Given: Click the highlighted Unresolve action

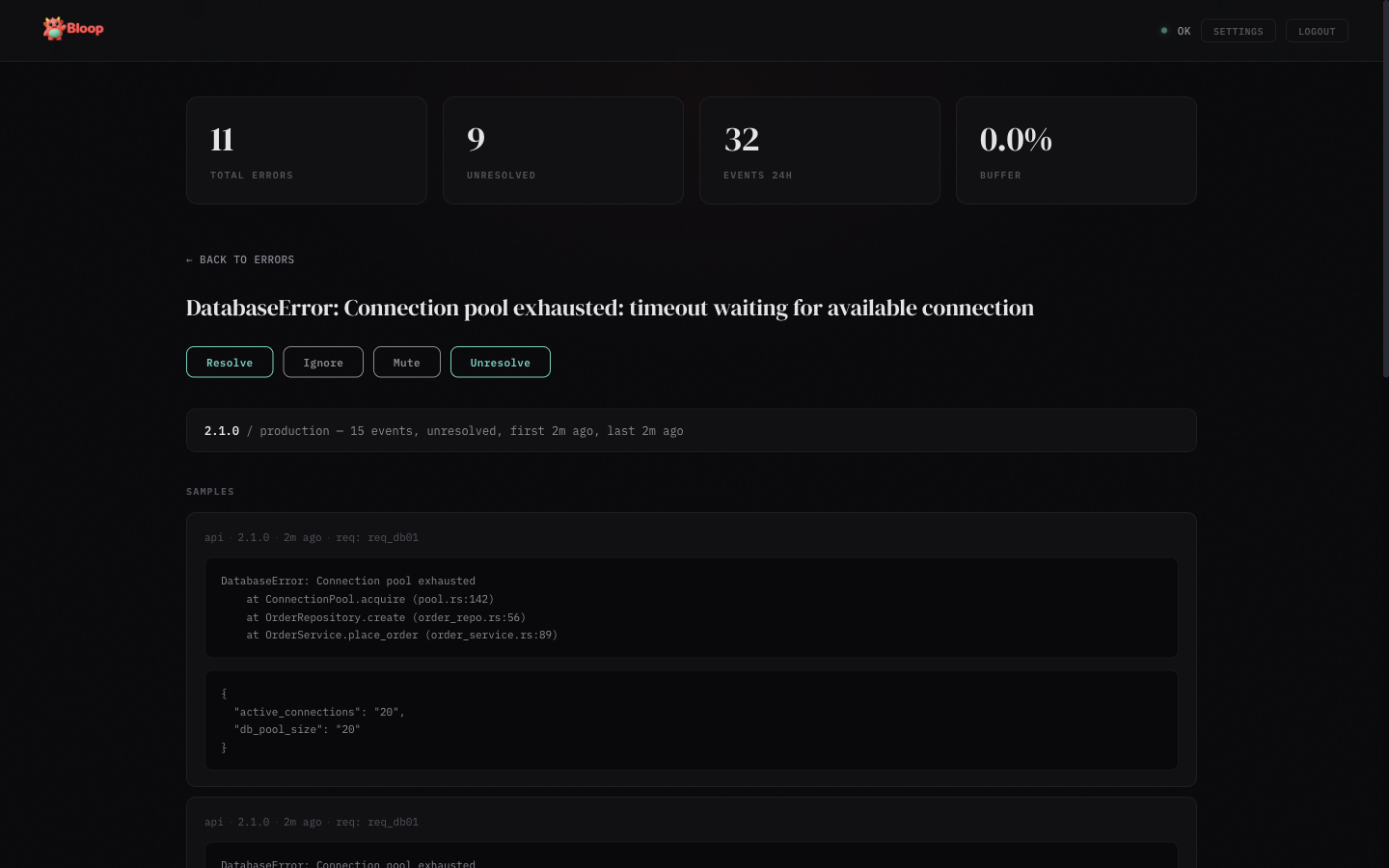Looking at the screenshot, I should (x=500, y=362).
